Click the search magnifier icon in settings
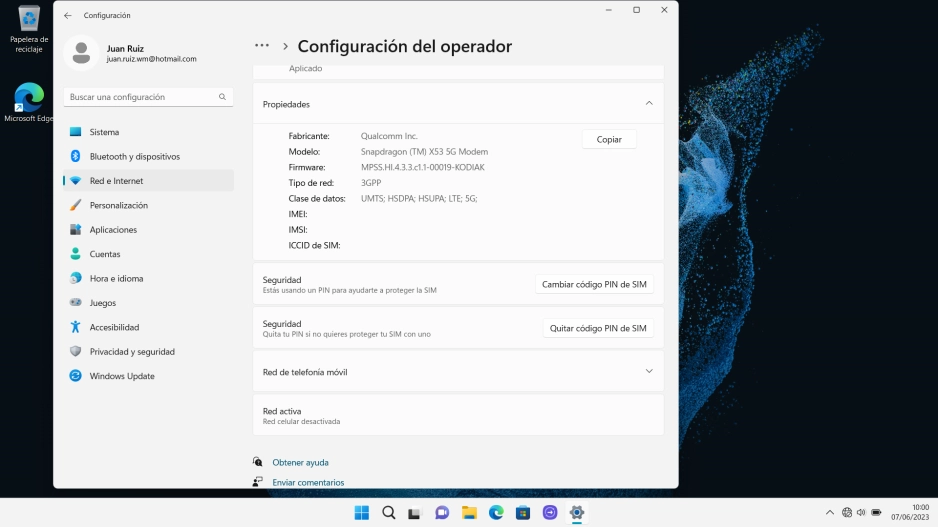The image size is (938, 527). [x=222, y=97]
